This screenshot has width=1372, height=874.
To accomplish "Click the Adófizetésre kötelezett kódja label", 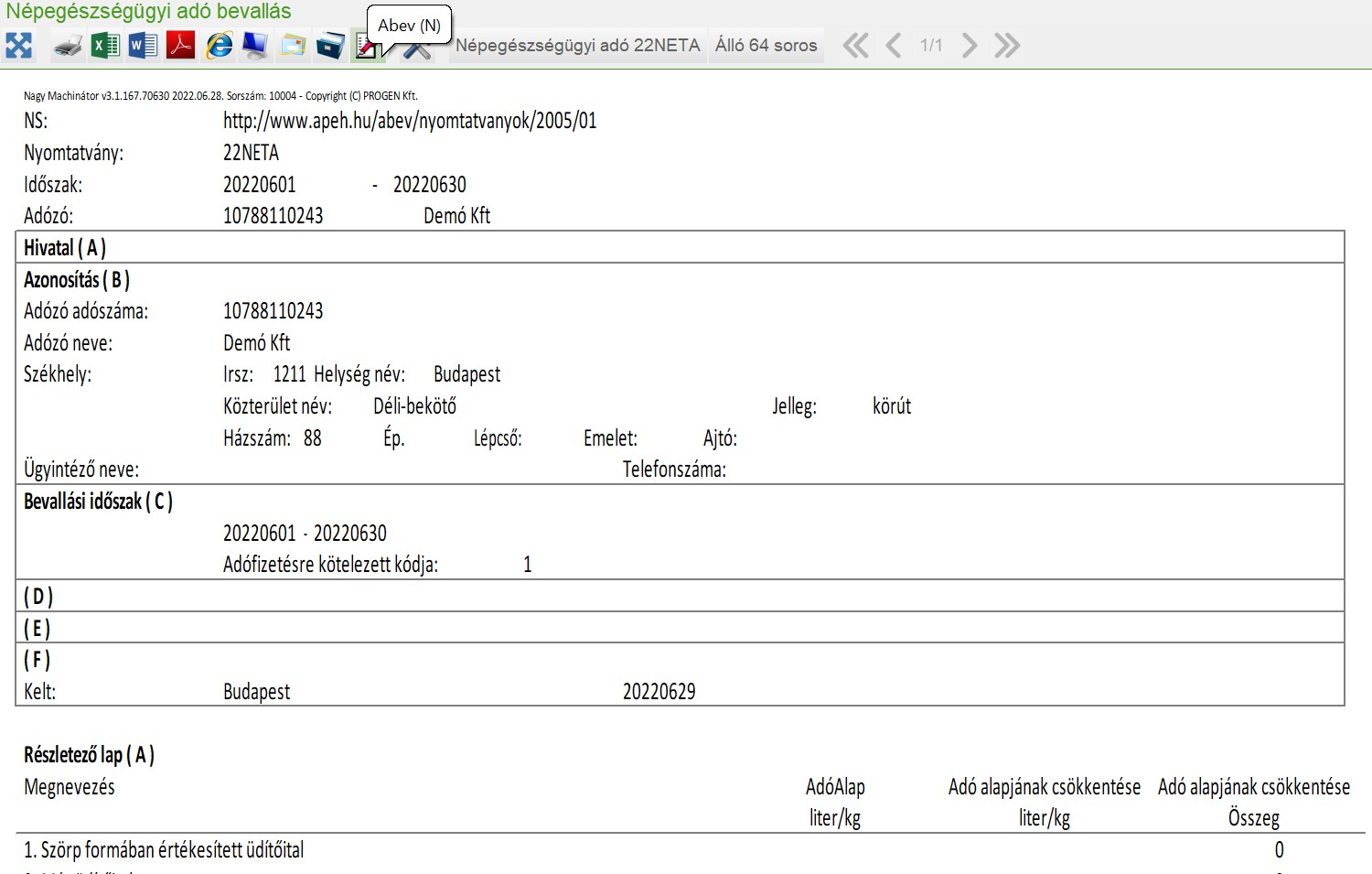I will 331,565.
